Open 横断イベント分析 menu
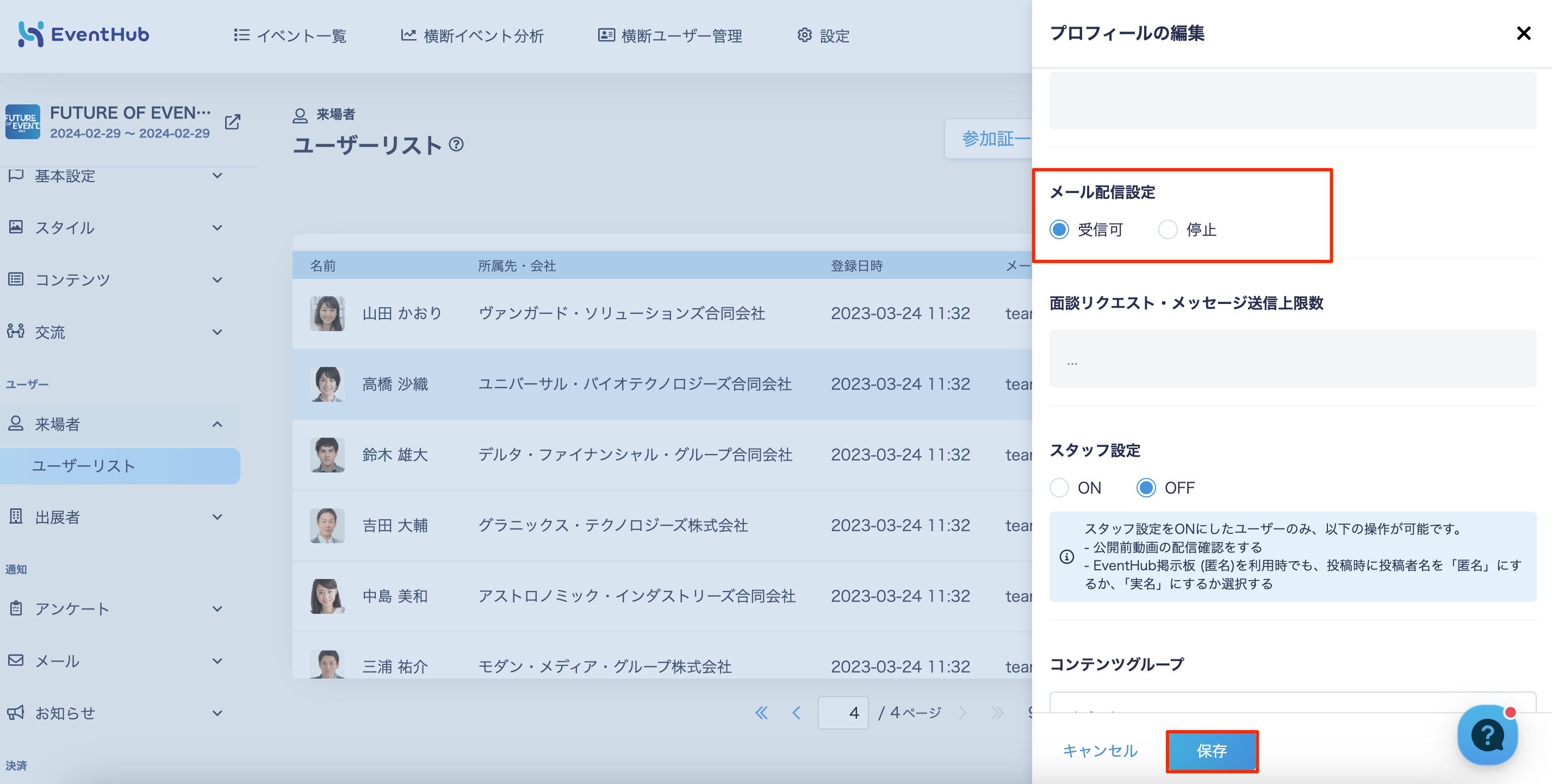Viewport: 1552px width, 784px height. point(473,35)
